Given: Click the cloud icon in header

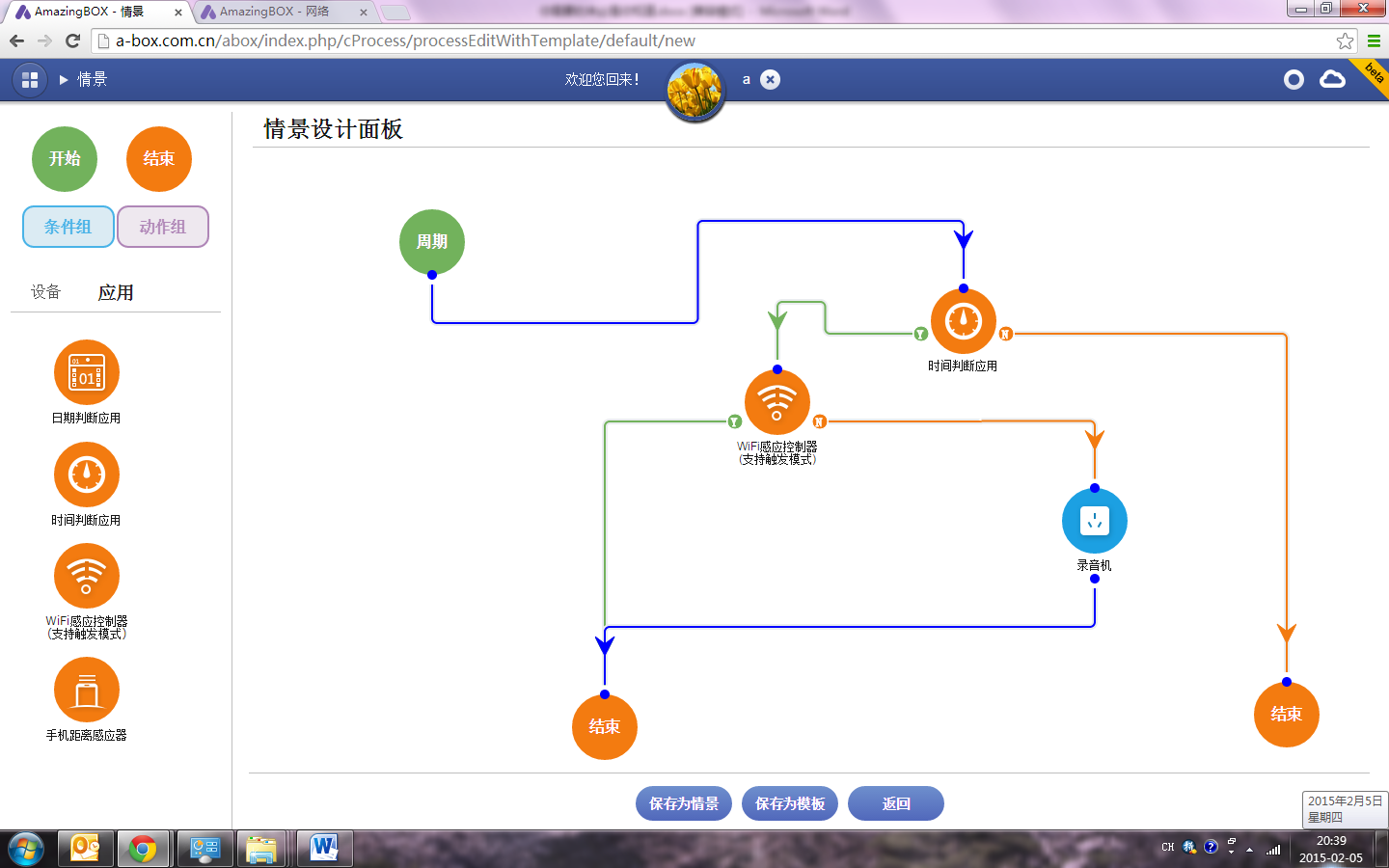Looking at the screenshot, I should (1332, 80).
